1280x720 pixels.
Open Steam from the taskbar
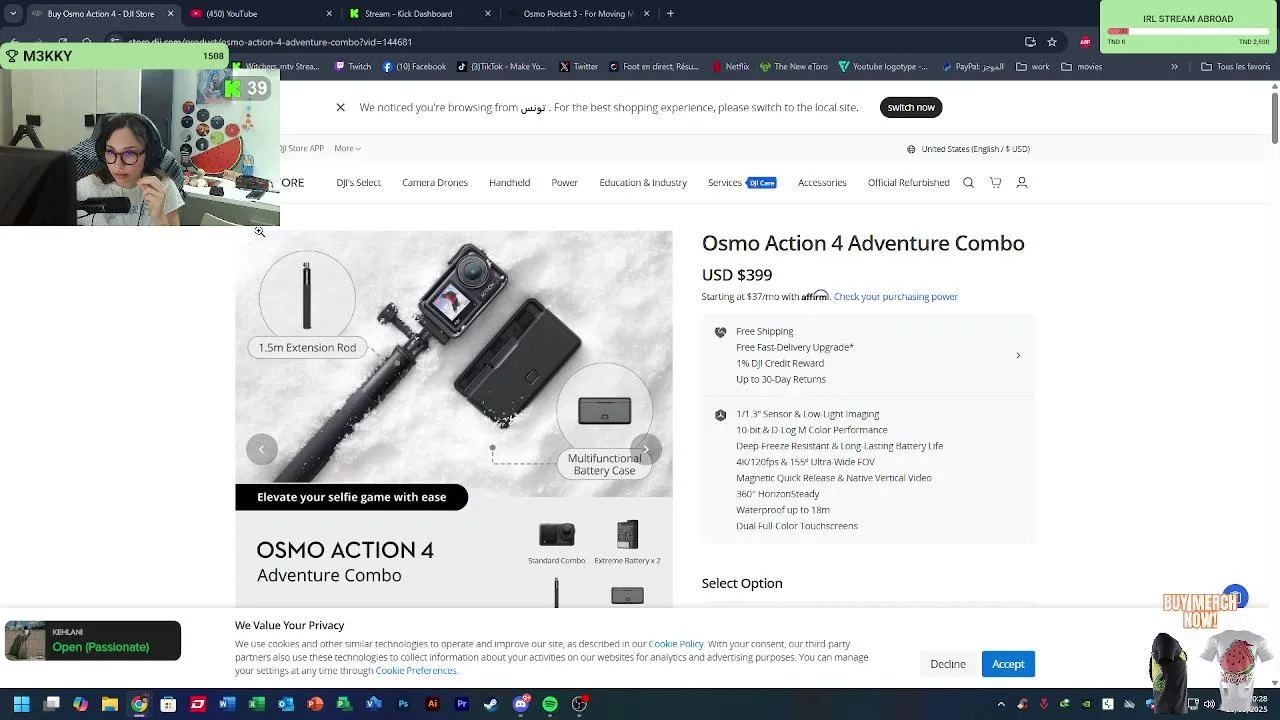pos(491,704)
